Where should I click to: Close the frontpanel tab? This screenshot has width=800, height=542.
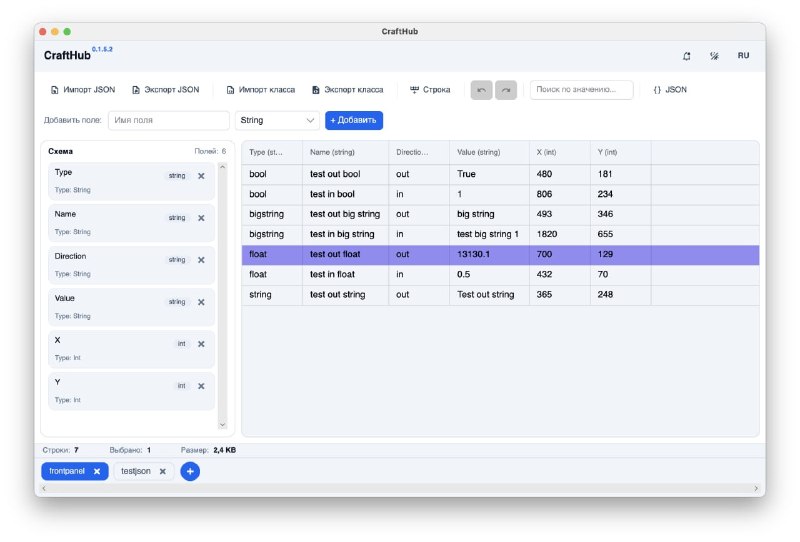97,472
